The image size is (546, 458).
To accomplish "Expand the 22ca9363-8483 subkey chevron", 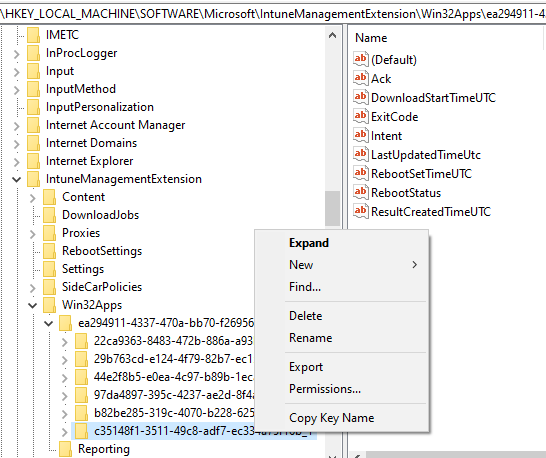I will tap(65, 342).
